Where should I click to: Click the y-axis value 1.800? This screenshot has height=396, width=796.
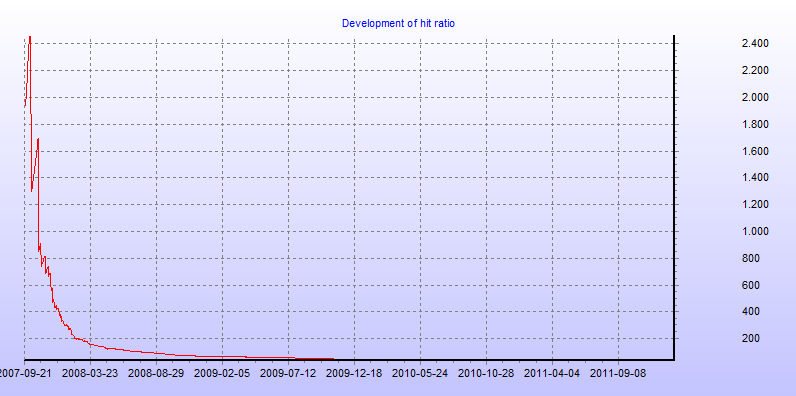tap(754, 124)
